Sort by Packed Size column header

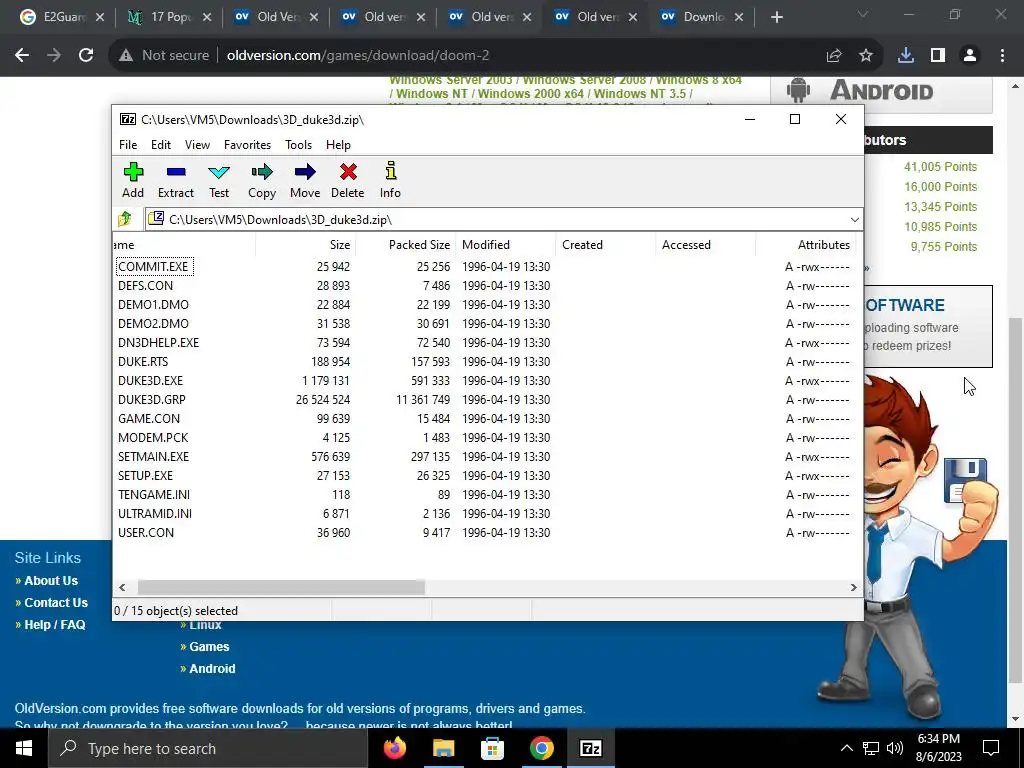pos(406,245)
